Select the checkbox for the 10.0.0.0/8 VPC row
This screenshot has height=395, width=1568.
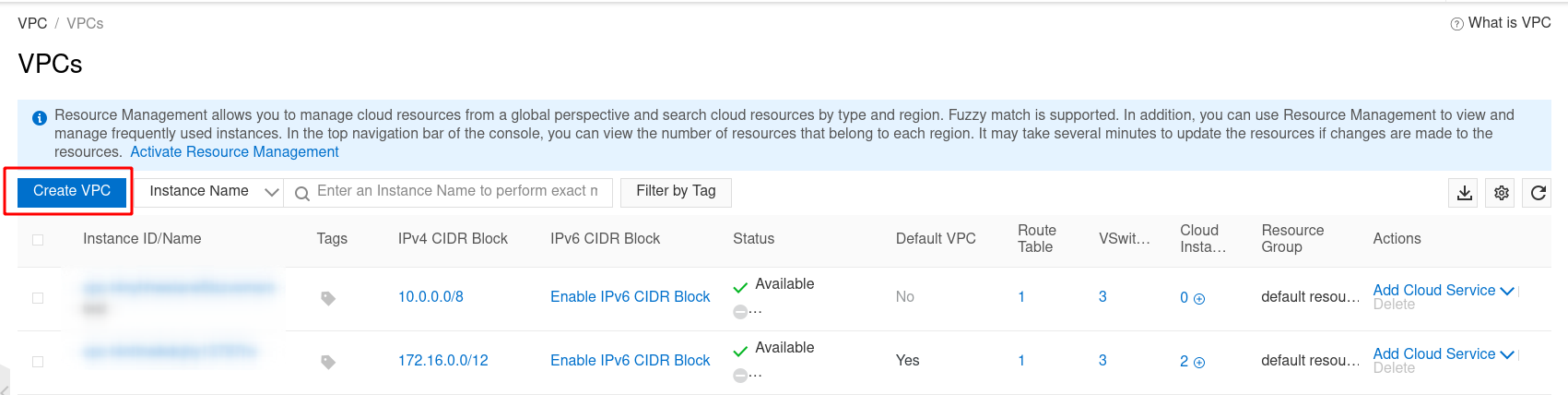[x=38, y=298]
